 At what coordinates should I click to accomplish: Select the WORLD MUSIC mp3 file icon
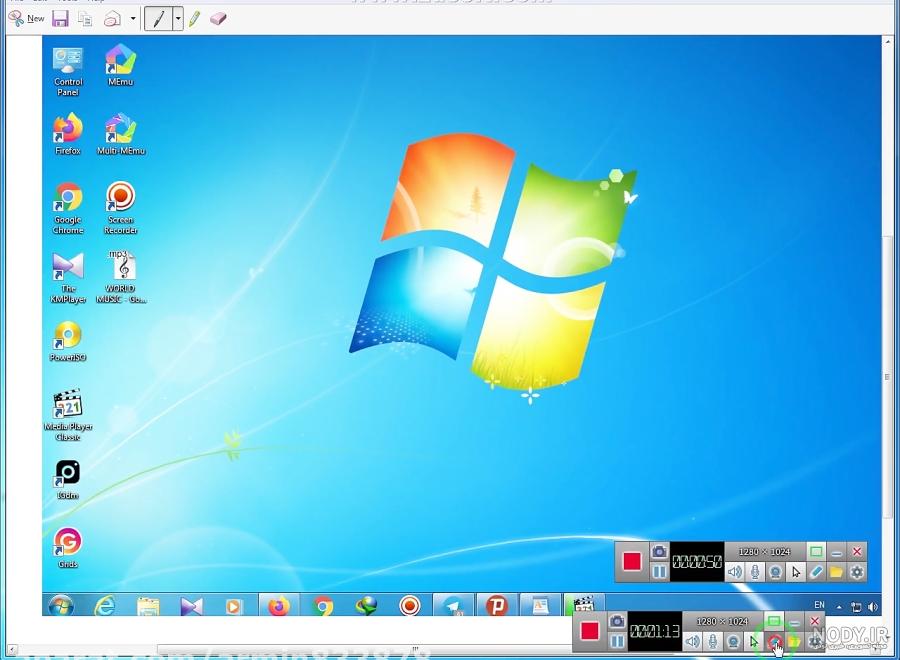click(x=121, y=277)
